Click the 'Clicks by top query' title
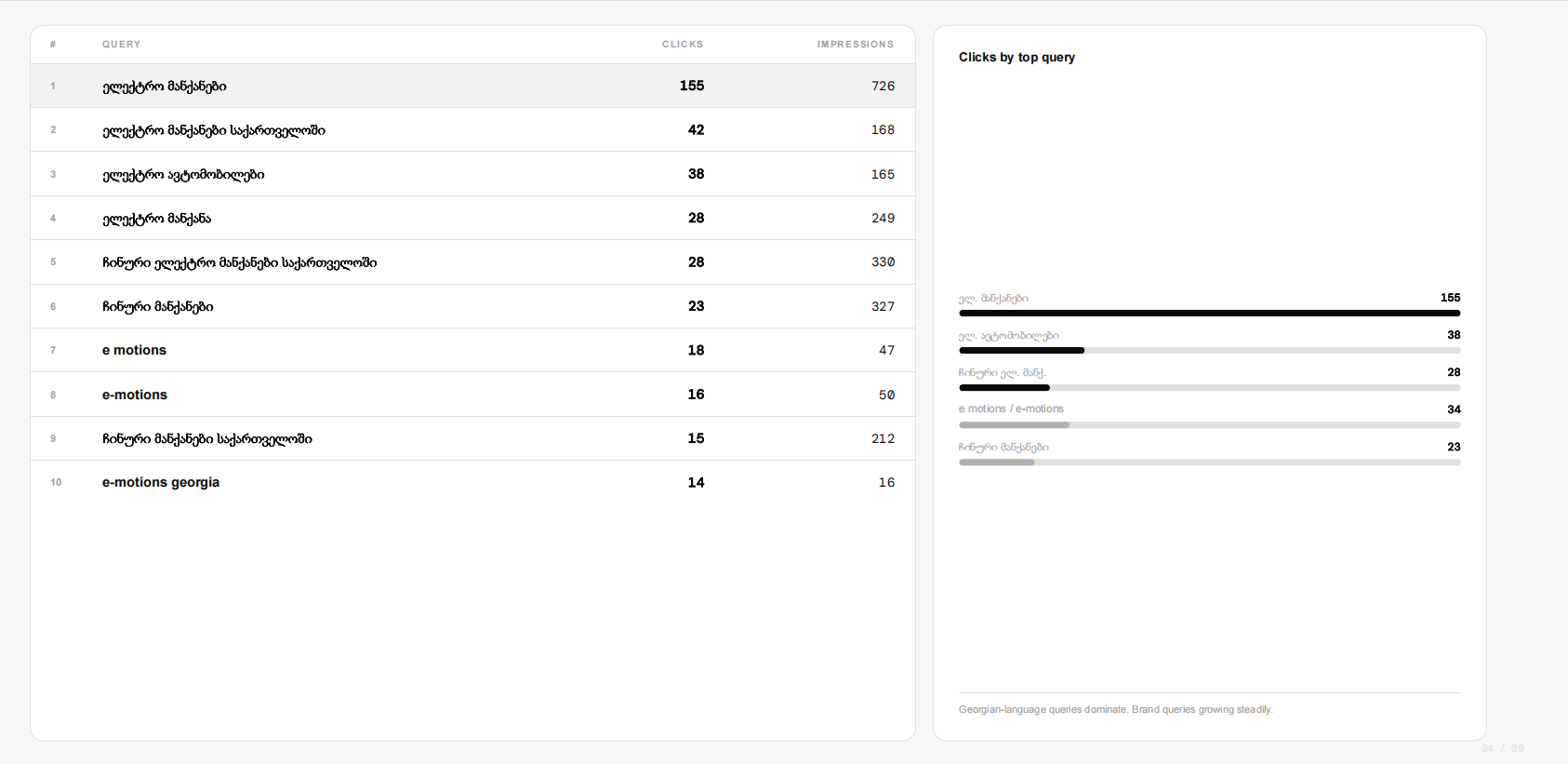 (1017, 57)
